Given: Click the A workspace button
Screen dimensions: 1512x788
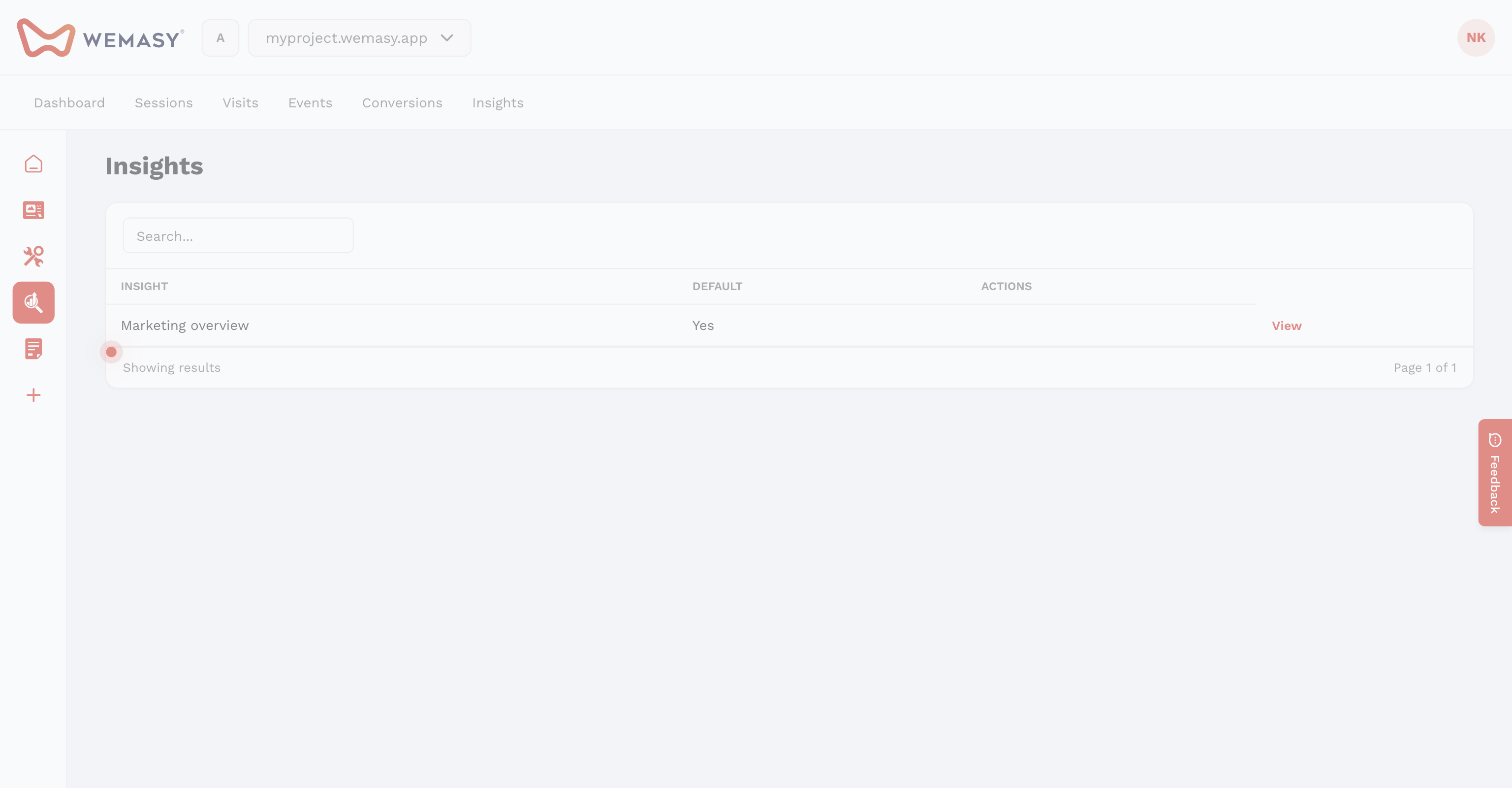Looking at the screenshot, I should click(220, 37).
